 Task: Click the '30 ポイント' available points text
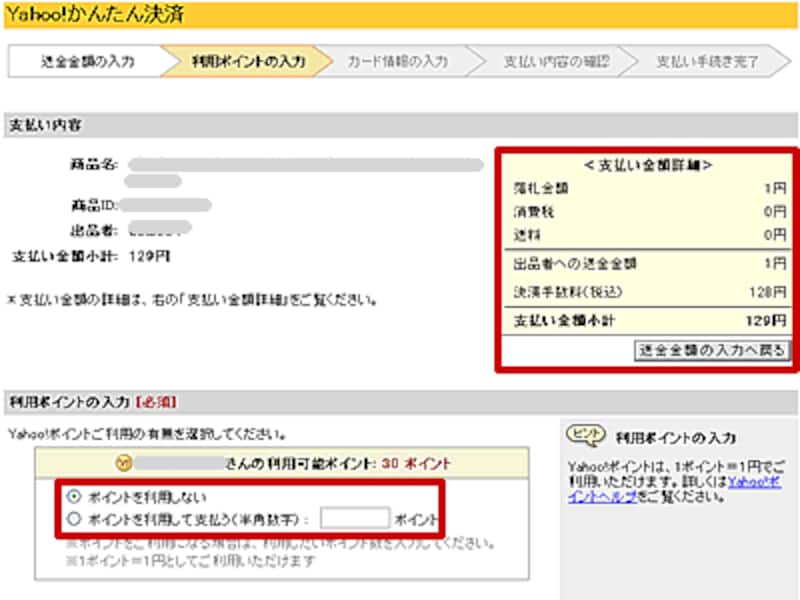tap(416, 463)
